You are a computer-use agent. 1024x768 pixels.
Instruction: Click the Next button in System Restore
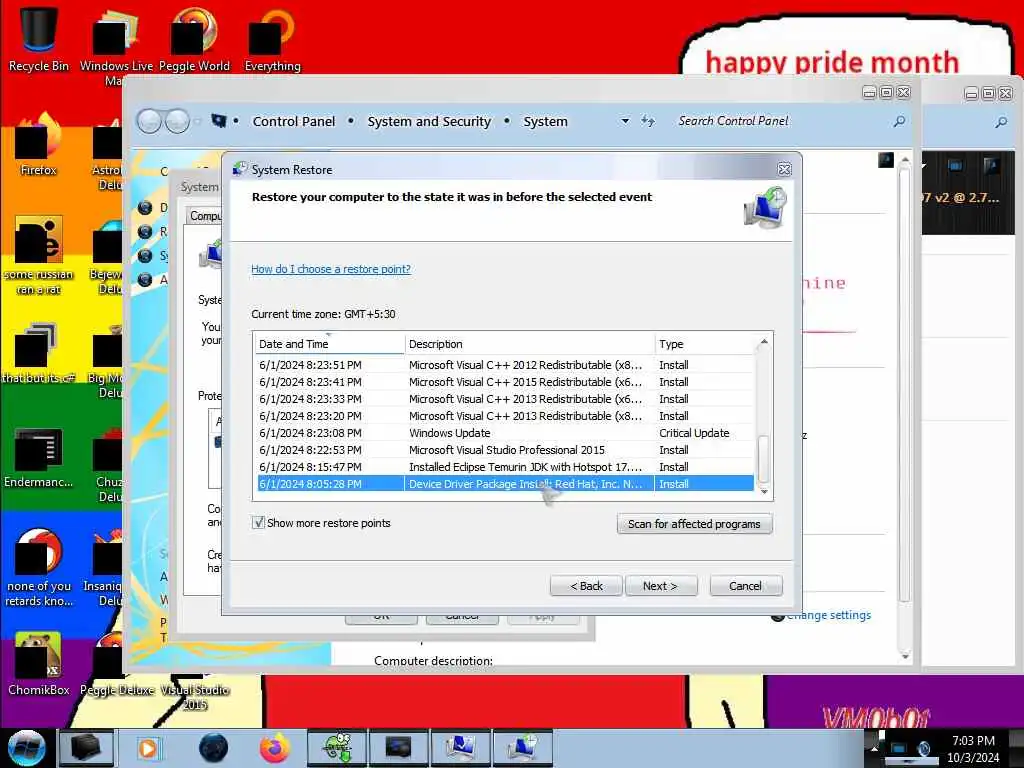[x=661, y=586]
